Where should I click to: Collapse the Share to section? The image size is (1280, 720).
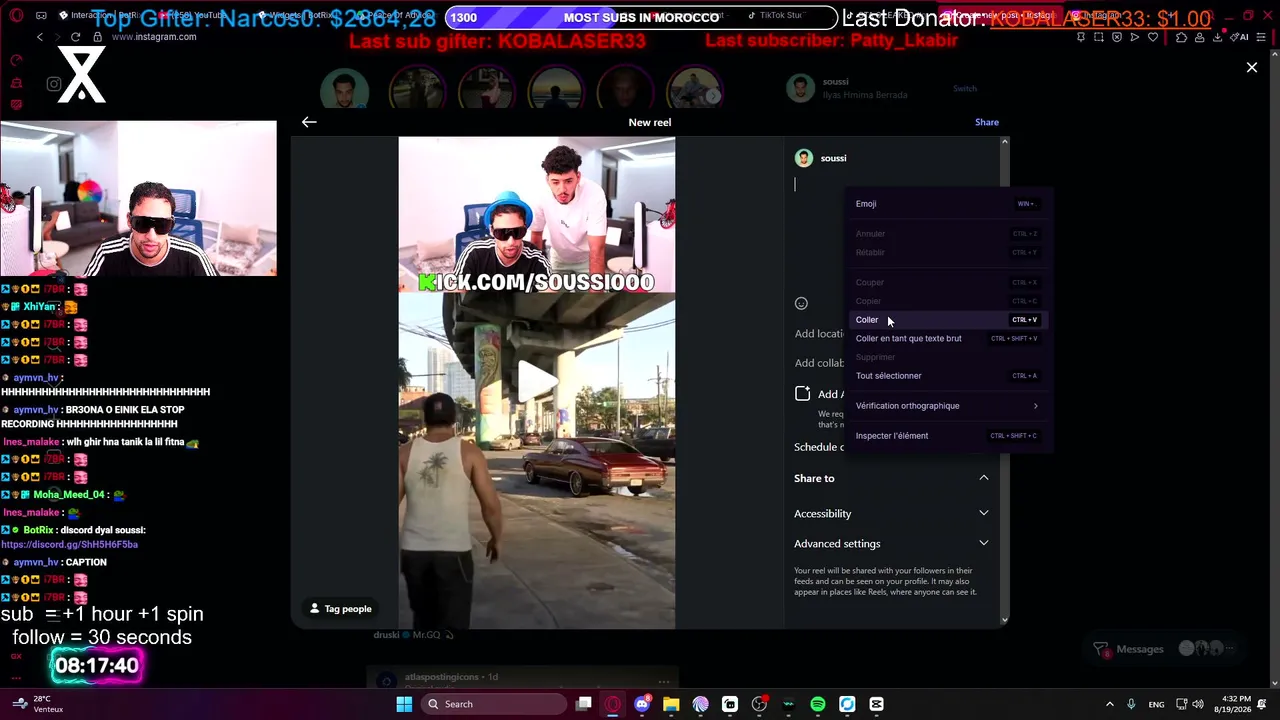(x=891, y=478)
